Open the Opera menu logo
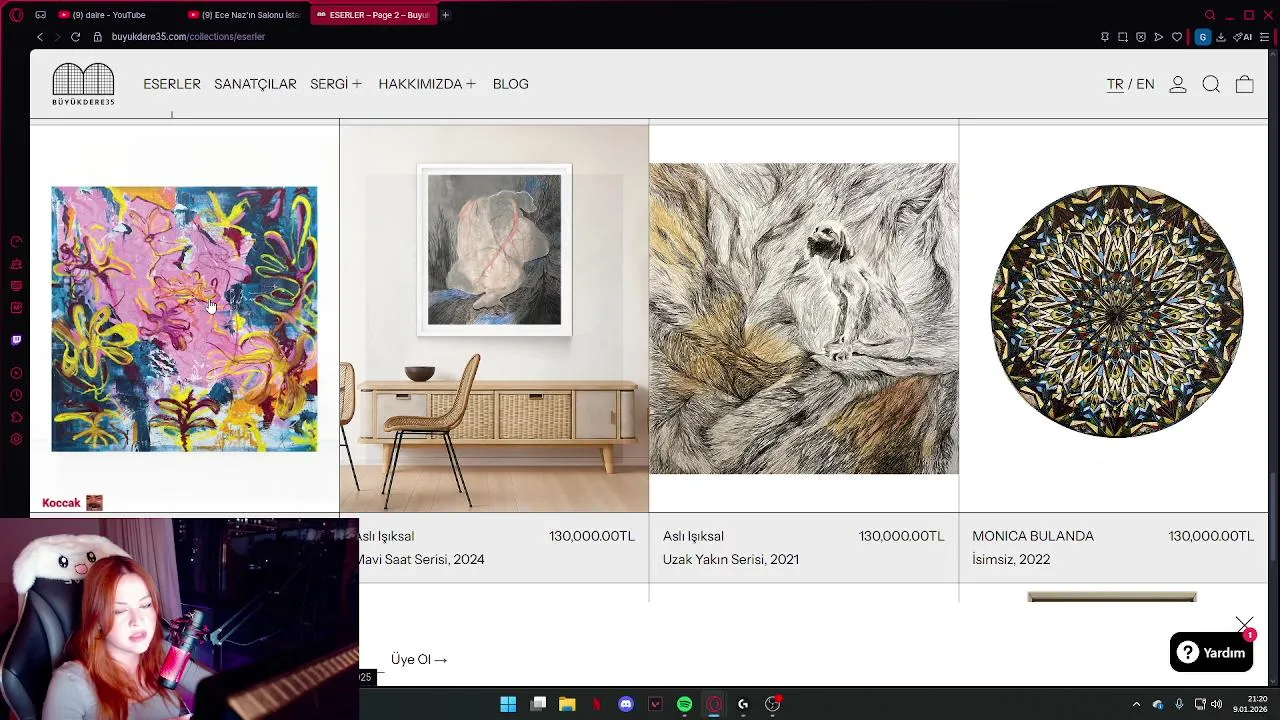The height and width of the screenshot is (720, 1280). pyautogui.click(x=16, y=15)
